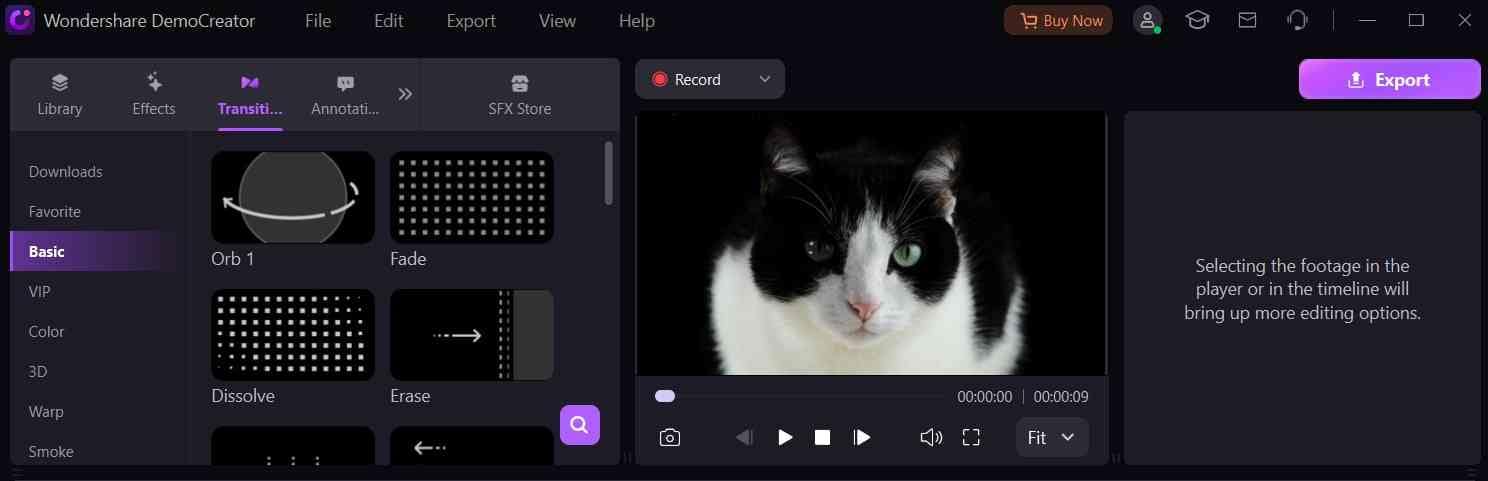The height and width of the screenshot is (481, 1488).
Task: Step to the next frame
Action: click(861, 438)
